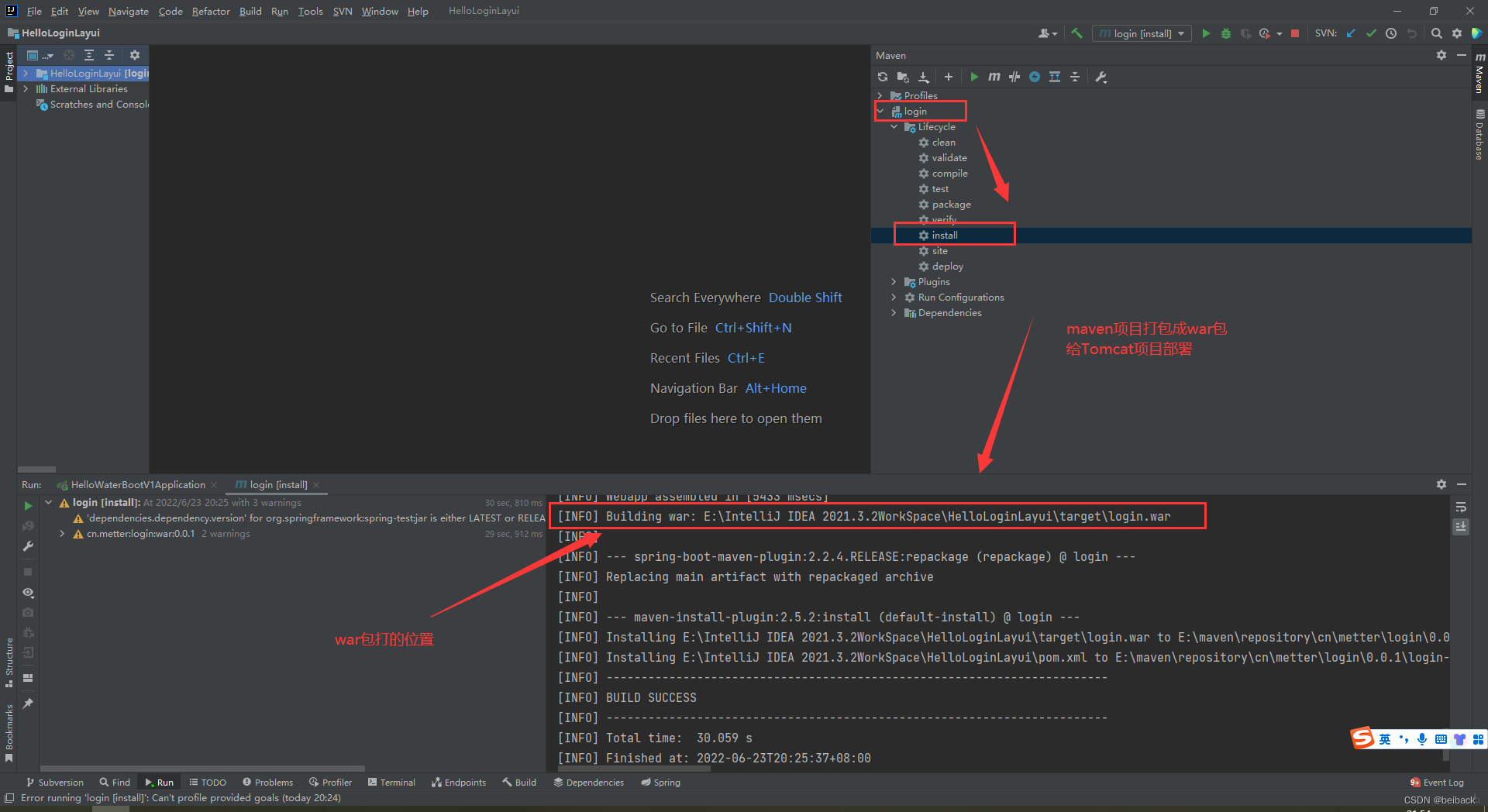
Task: Open the Event Log
Action: pyautogui.click(x=1437, y=783)
